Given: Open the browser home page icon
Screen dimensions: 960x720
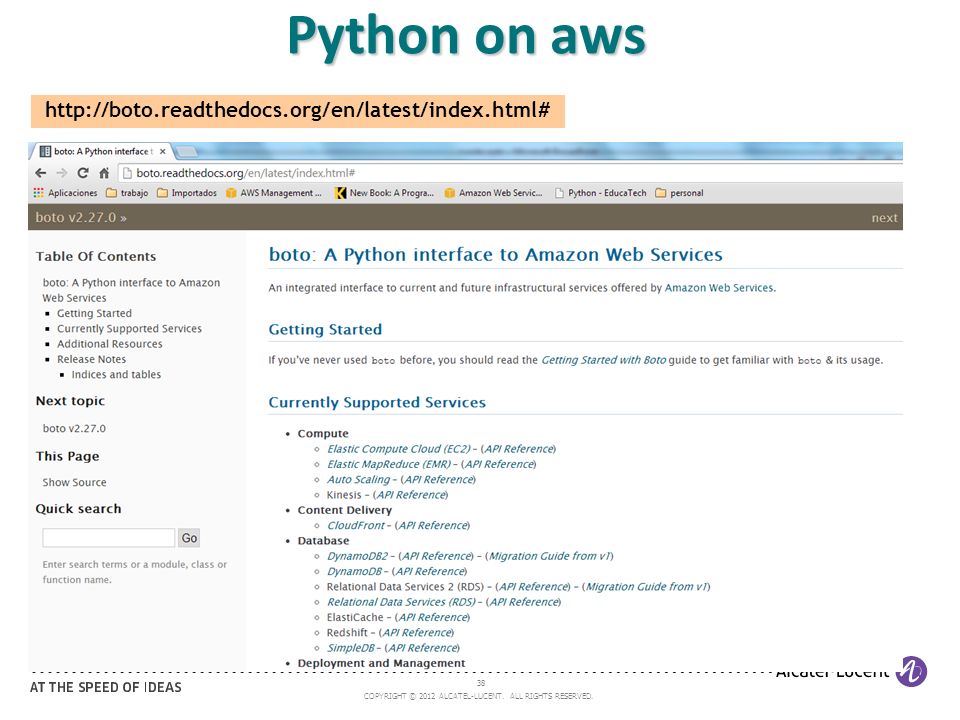Looking at the screenshot, I should click(x=104, y=173).
